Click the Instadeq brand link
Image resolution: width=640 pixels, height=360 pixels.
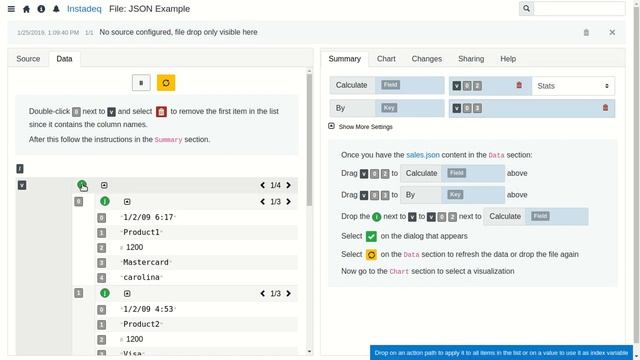click(x=84, y=9)
